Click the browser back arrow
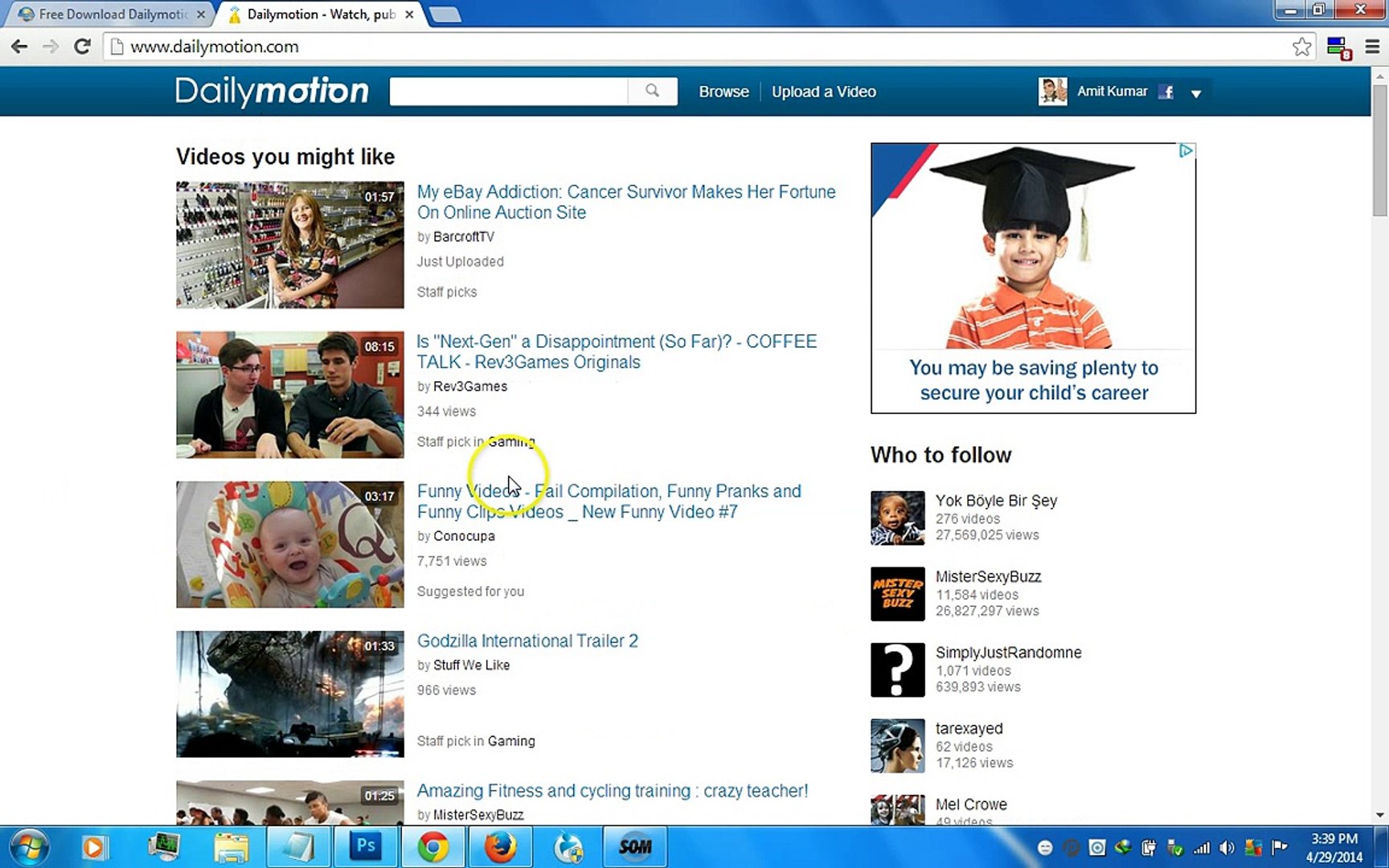Viewport: 1389px width, 868px height. point(18,46)
